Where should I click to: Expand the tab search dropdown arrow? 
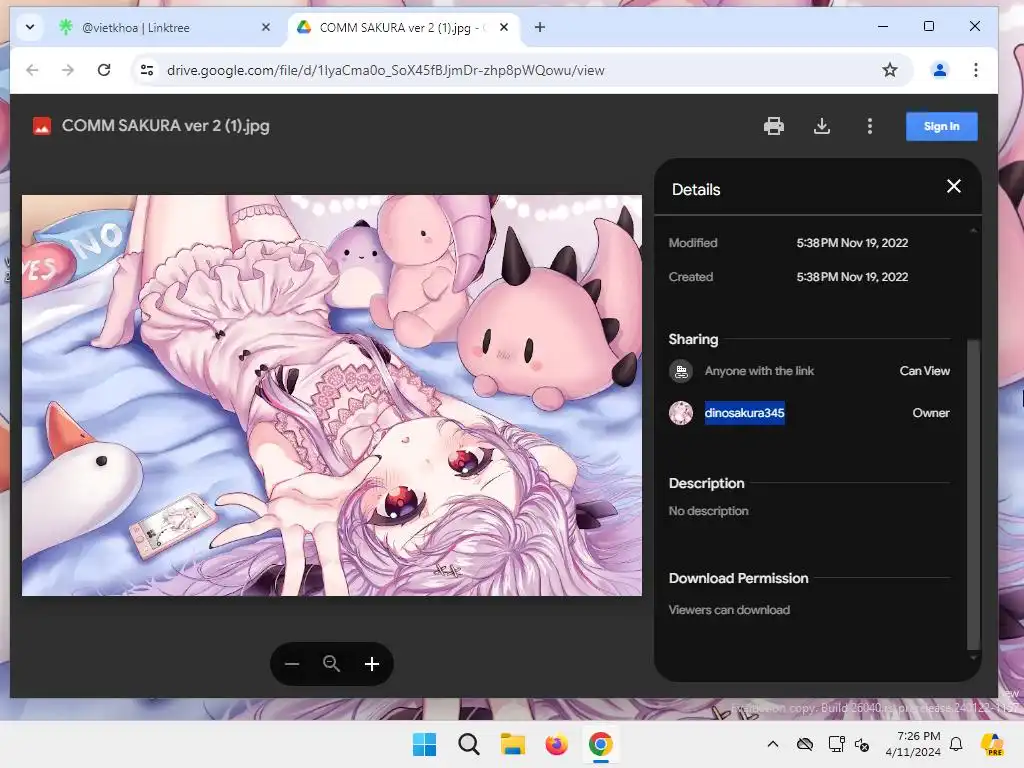pos(30,27)
